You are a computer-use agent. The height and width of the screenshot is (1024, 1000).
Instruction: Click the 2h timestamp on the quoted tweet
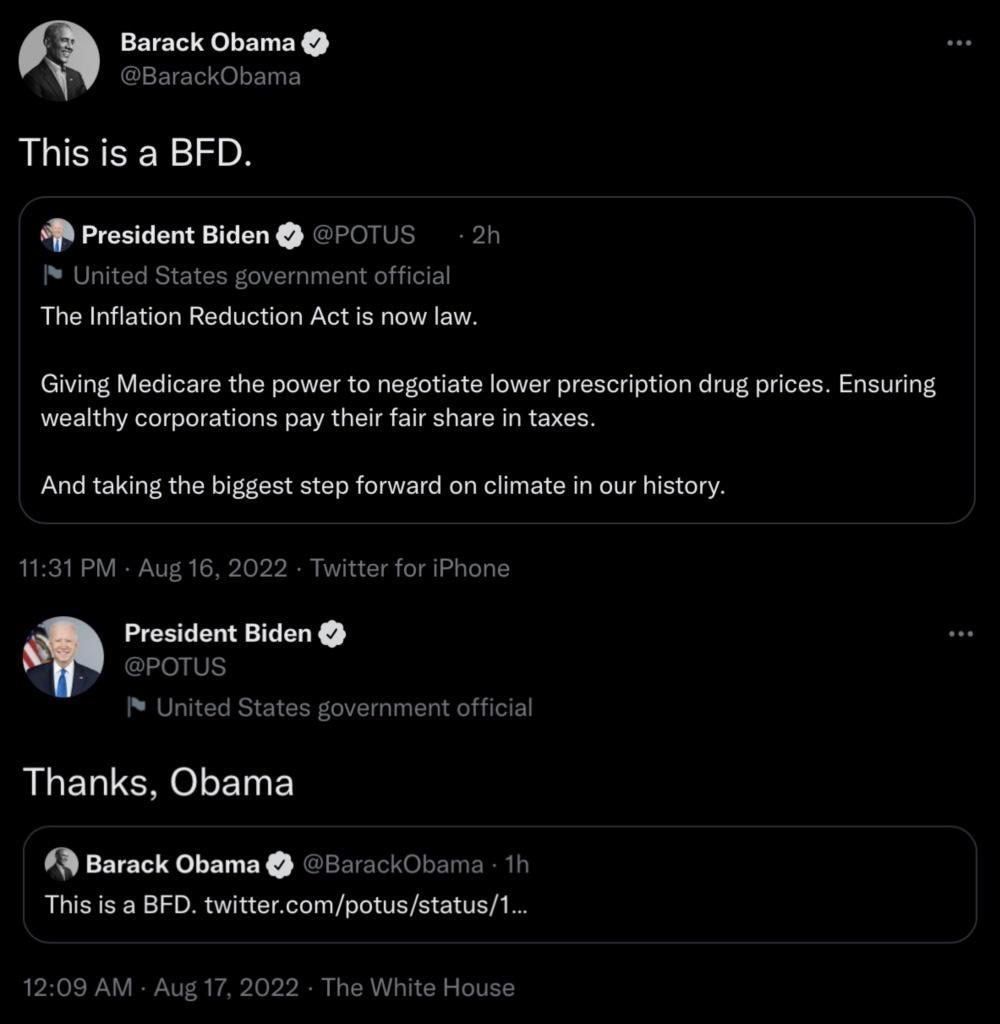coord(487,235)
